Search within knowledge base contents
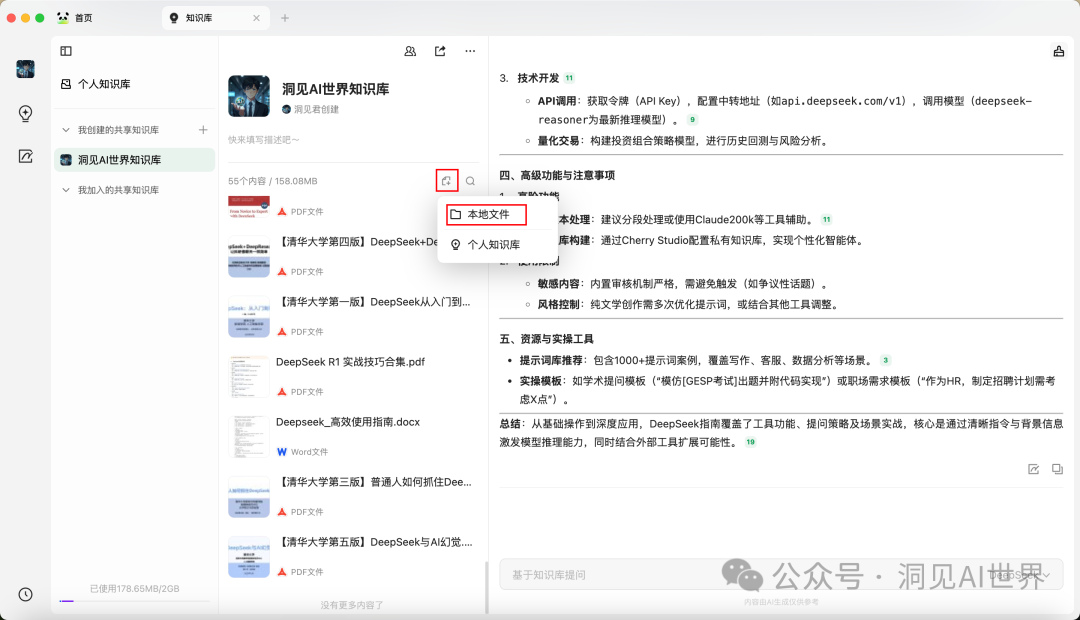Screen dimensions: 1080x620 click(x=470, y=180)
